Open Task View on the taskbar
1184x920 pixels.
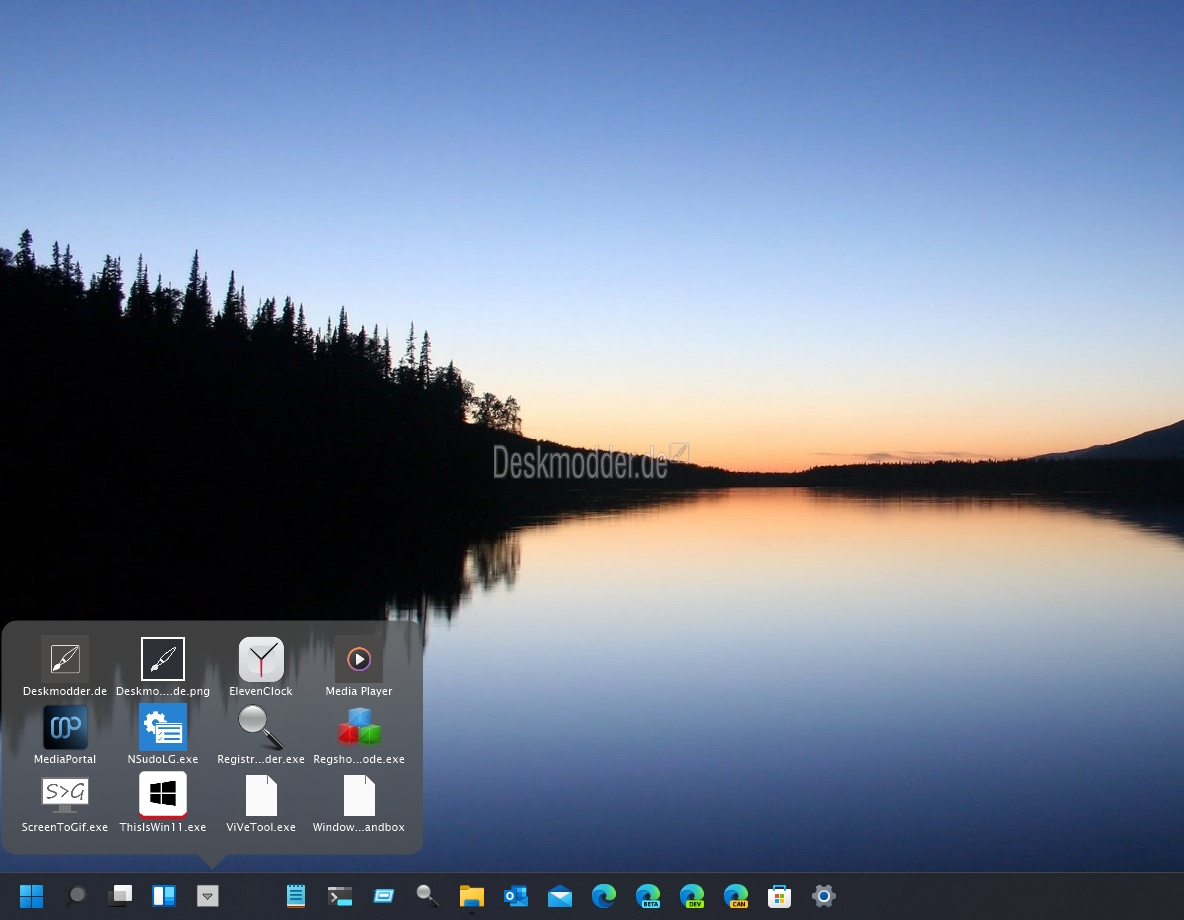pos(120,896)
